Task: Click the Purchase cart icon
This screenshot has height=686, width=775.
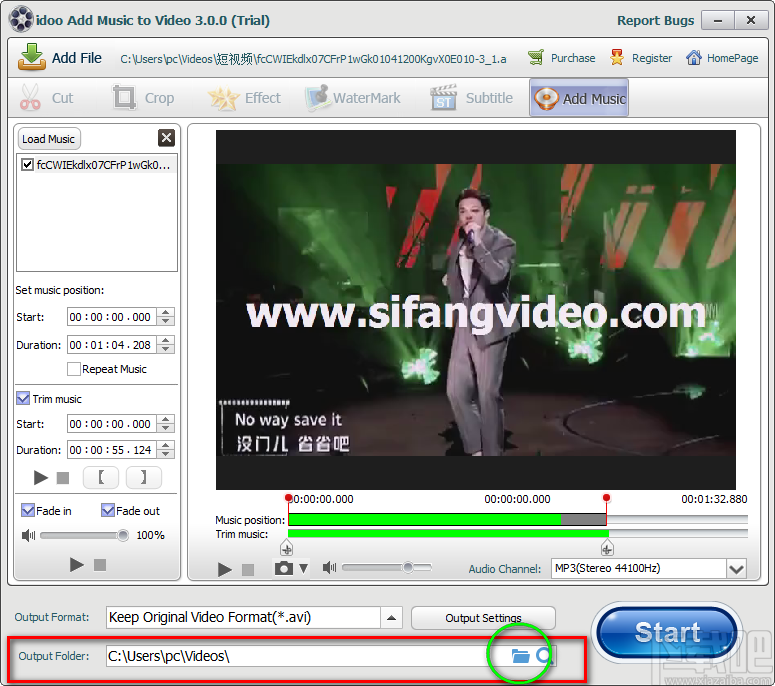Action: 535,58
